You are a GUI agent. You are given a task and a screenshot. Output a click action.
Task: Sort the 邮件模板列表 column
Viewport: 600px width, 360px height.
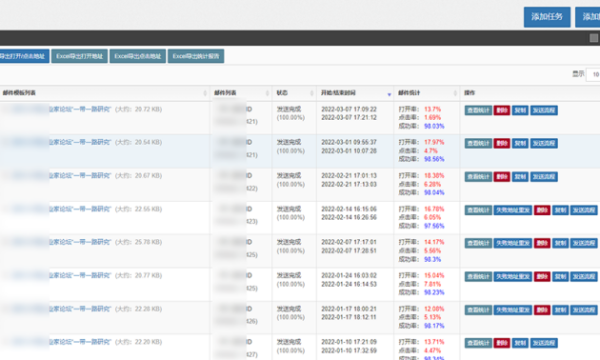click(205, 93)
